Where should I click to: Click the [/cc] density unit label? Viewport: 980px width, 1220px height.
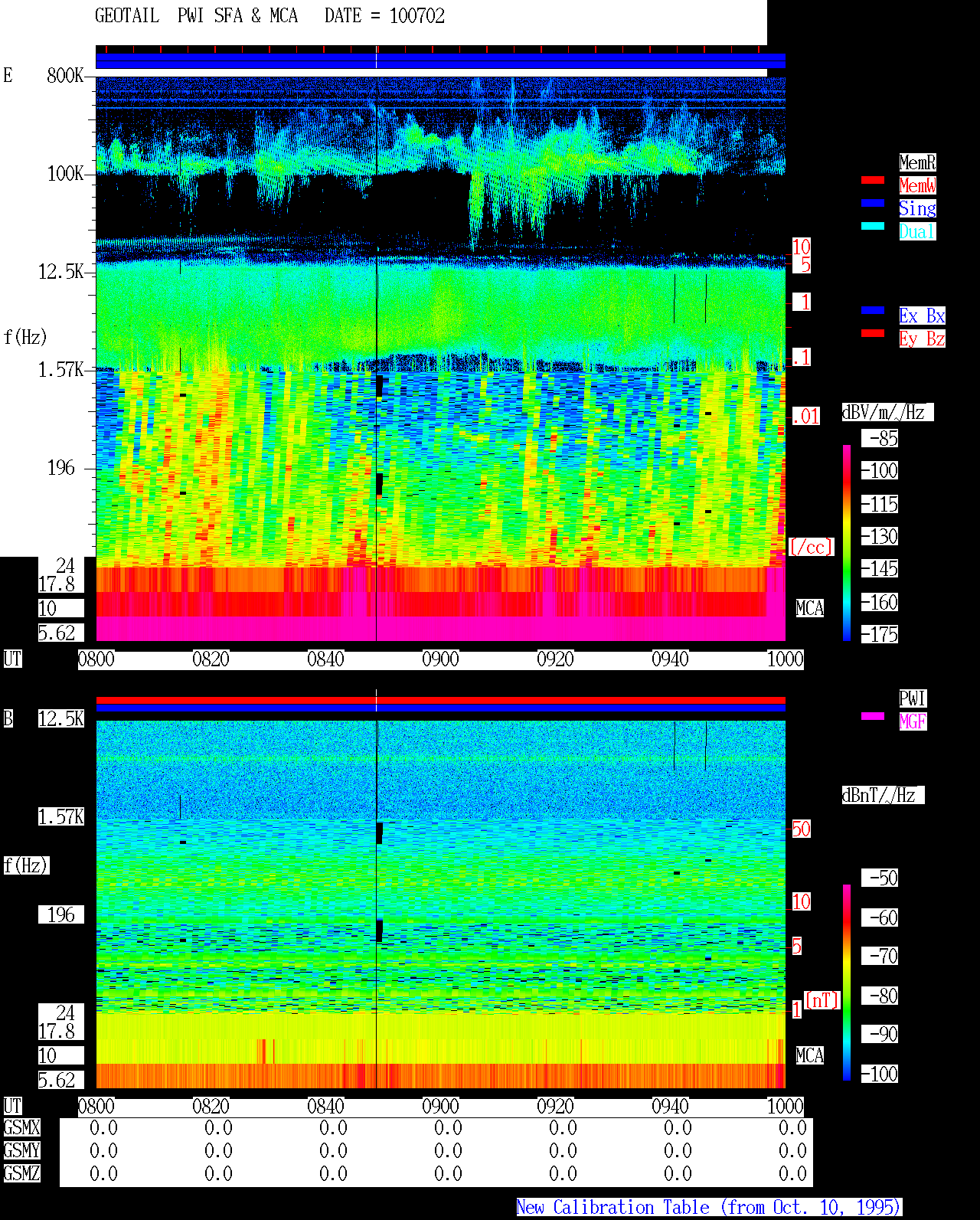pos(811,547)
